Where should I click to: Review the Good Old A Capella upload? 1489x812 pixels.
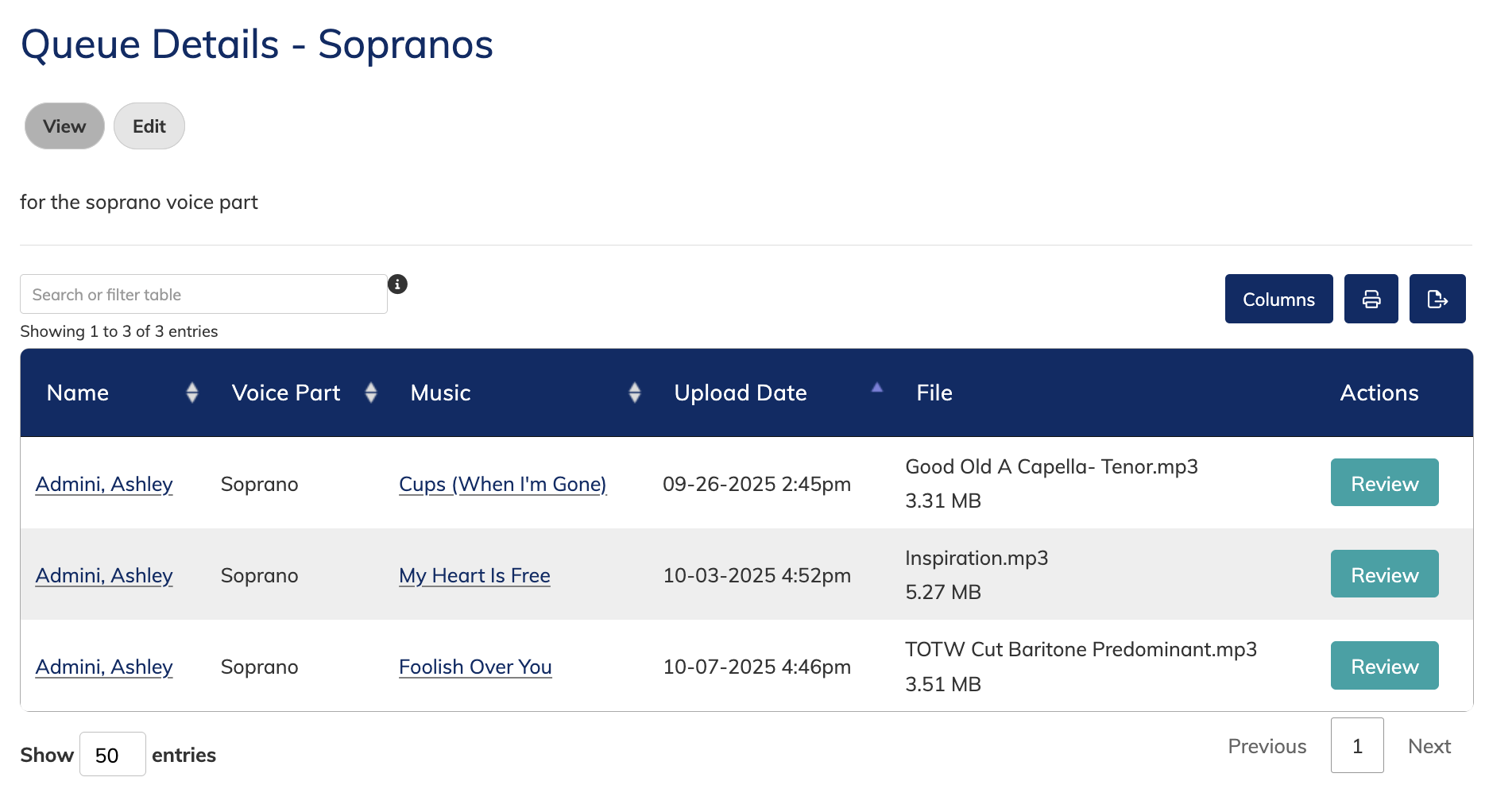point(1384,483)
